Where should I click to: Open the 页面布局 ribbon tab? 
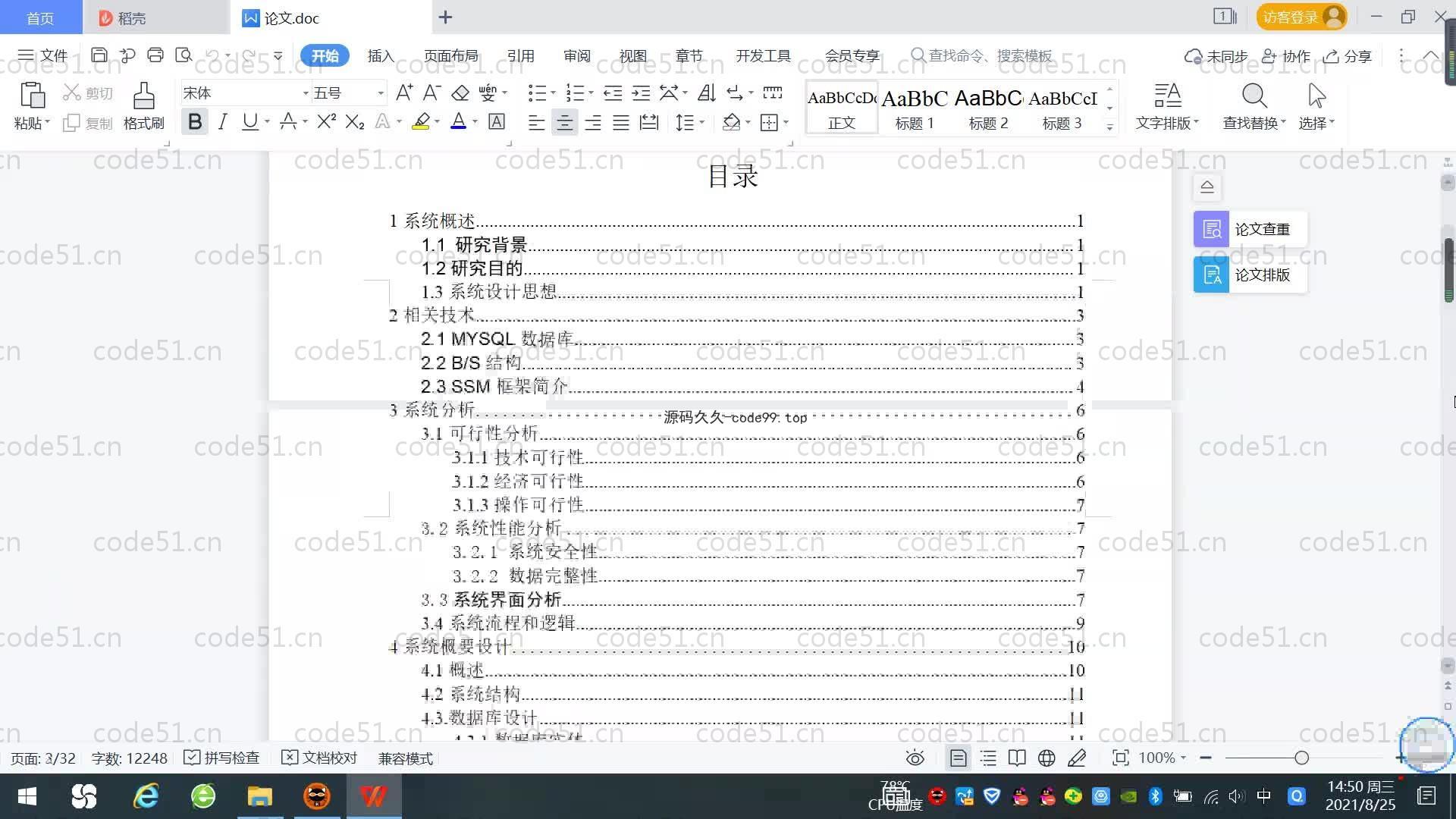point(451,56)
